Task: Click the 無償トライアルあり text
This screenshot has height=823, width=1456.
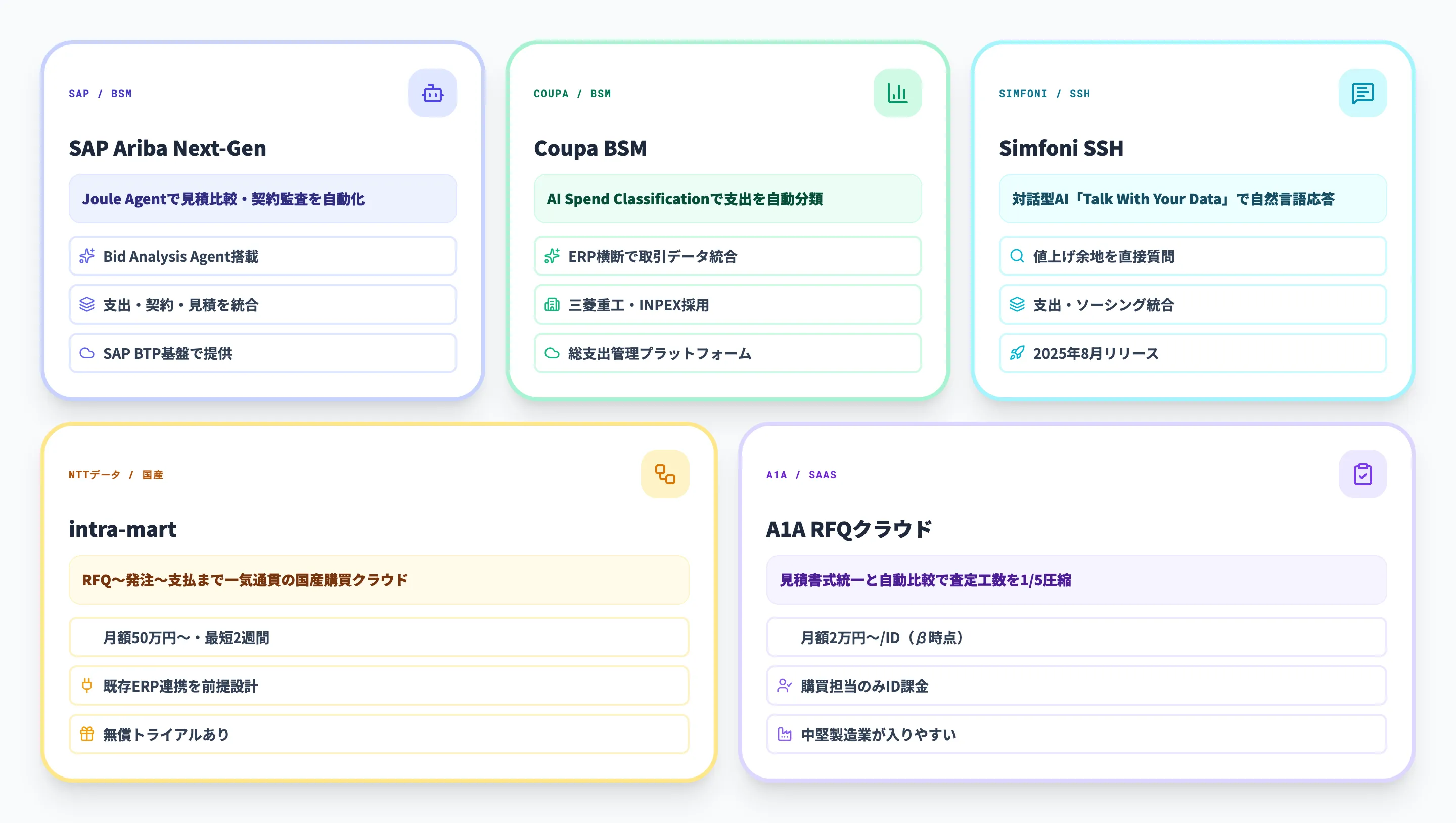Action: point(166,735)
